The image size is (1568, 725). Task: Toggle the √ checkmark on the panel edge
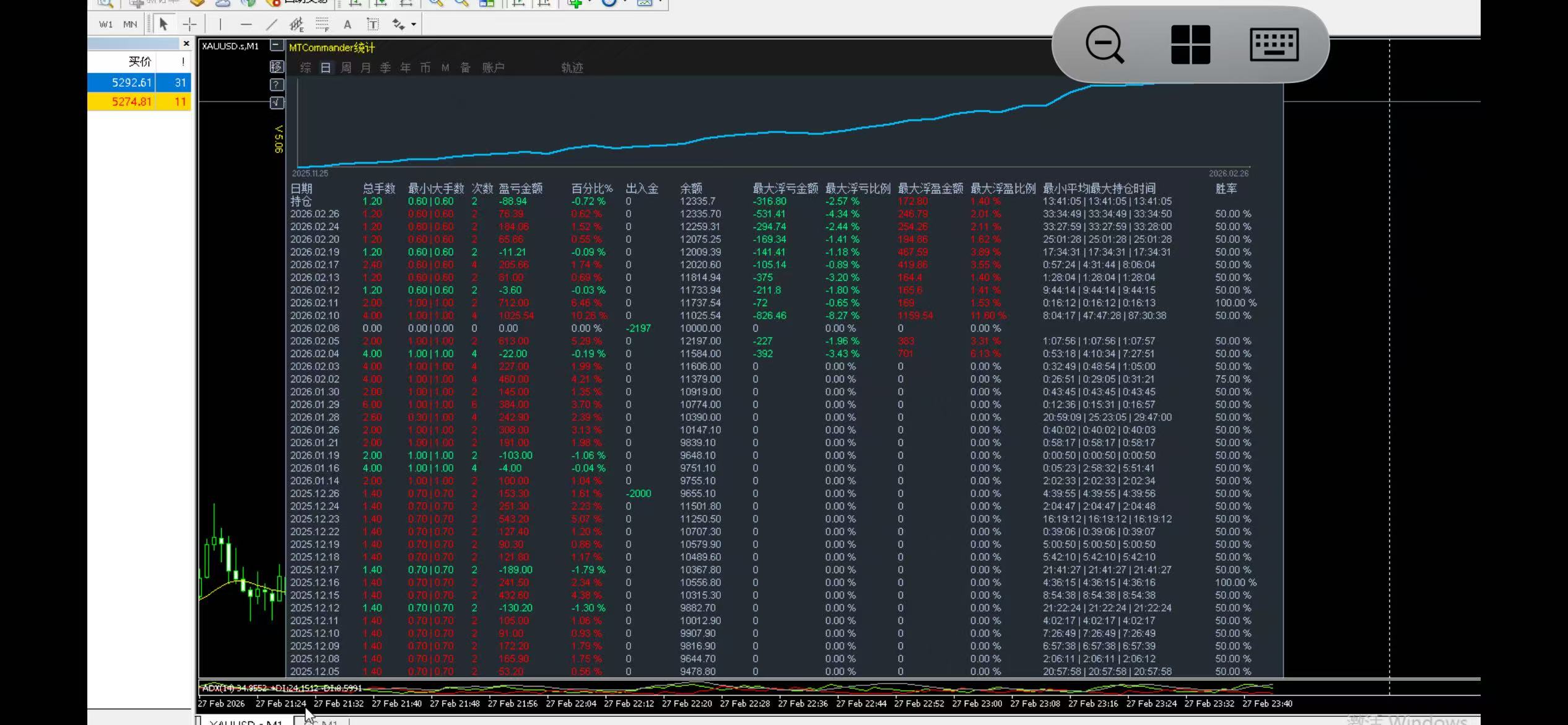pyautogui.click(x=276, y=103)
